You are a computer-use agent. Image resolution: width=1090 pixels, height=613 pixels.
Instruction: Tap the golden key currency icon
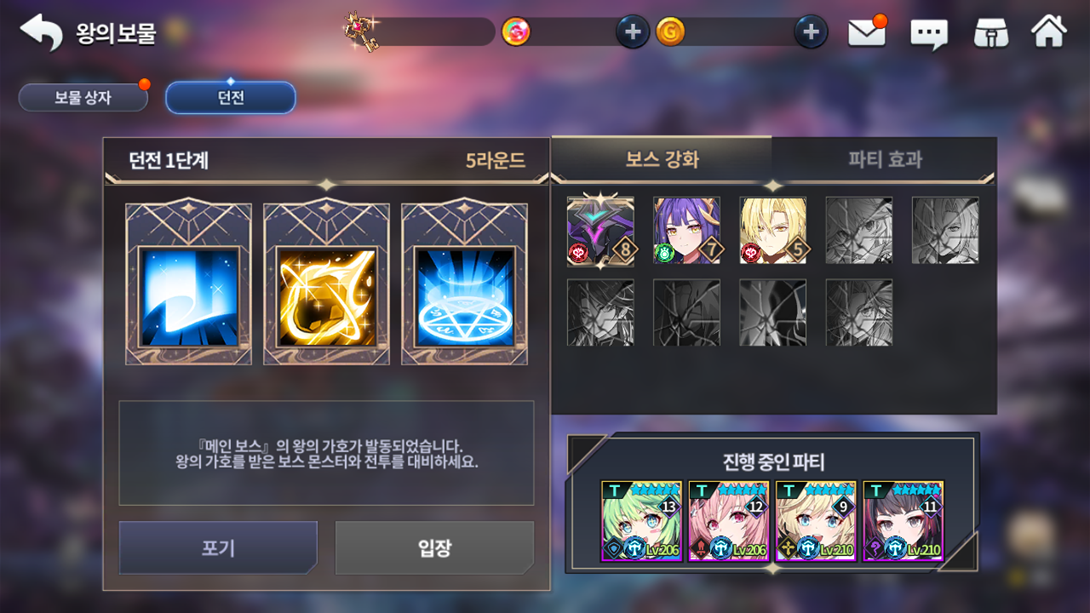361,31
